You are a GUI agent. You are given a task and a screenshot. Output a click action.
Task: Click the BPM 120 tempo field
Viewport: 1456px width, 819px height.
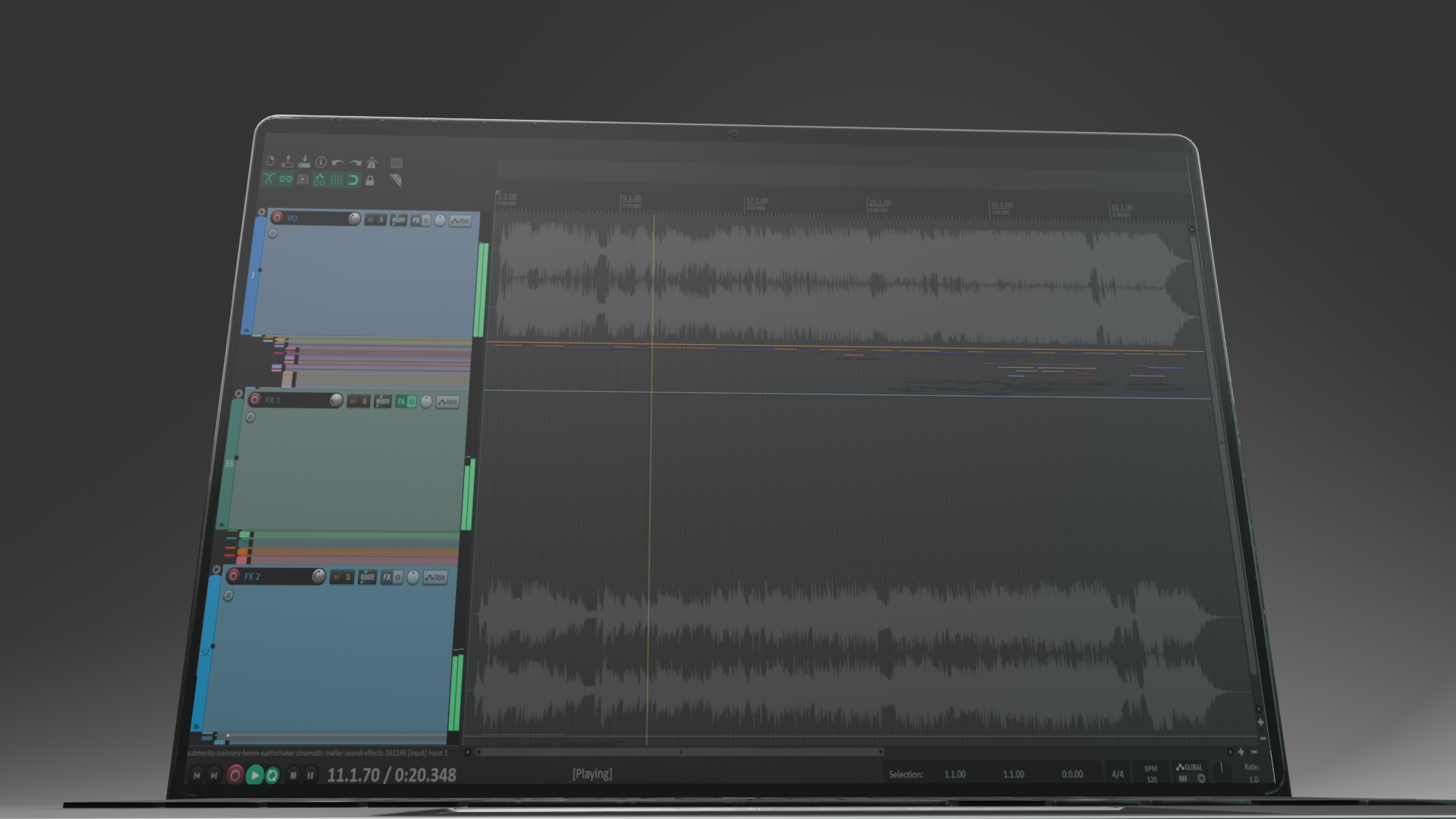click(x=1151, y=773)
